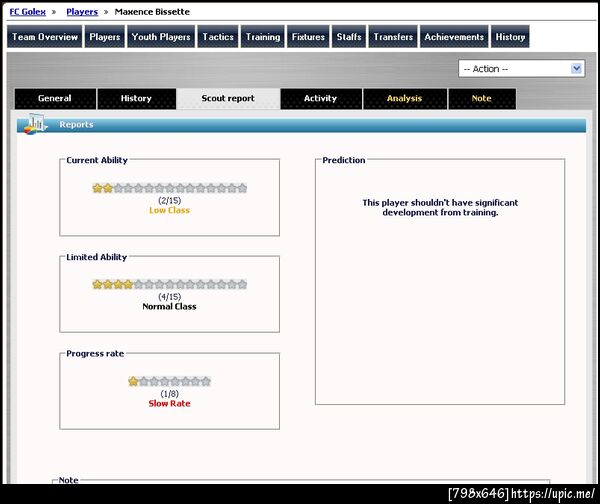Click the Maxence Bissette breadcrumb text
Viewport: 600px width, 504px height.
[x=152, y=12]
